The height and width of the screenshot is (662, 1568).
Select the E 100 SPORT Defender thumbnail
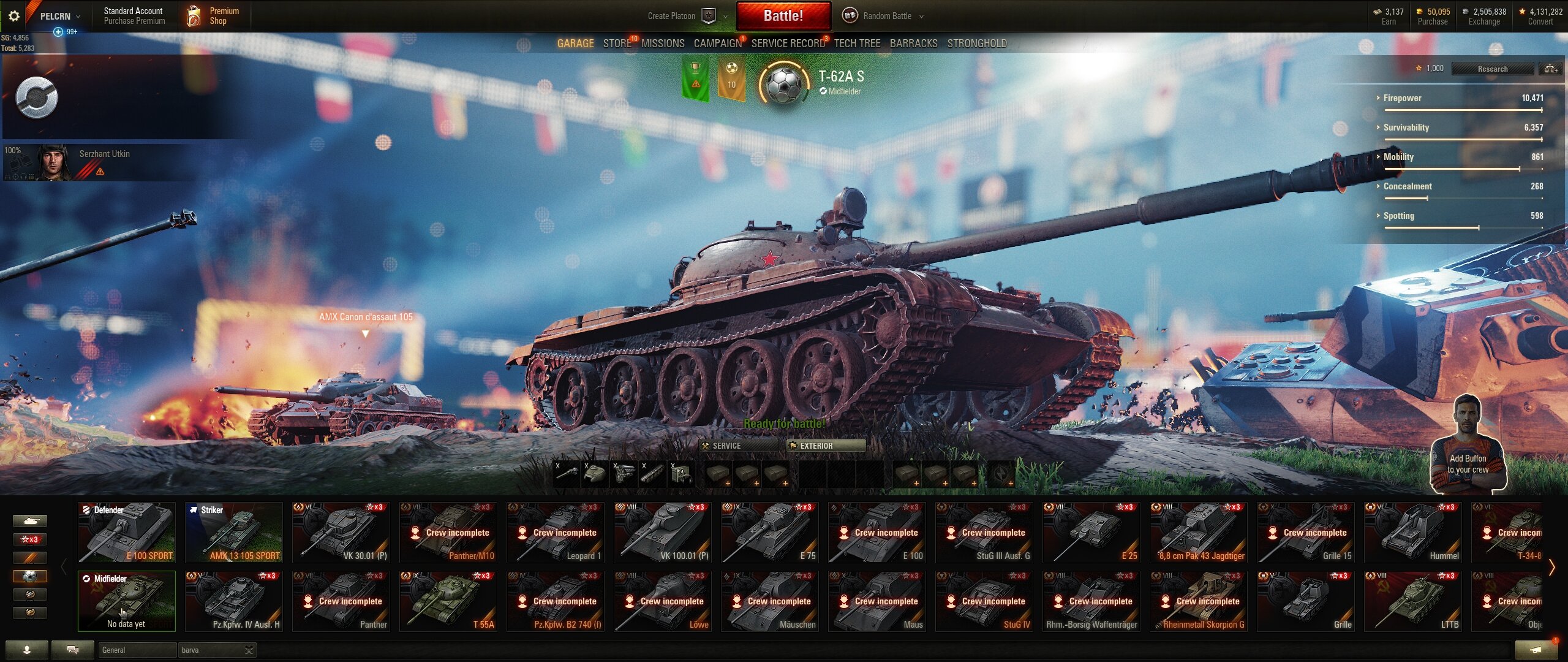(127, 533)
